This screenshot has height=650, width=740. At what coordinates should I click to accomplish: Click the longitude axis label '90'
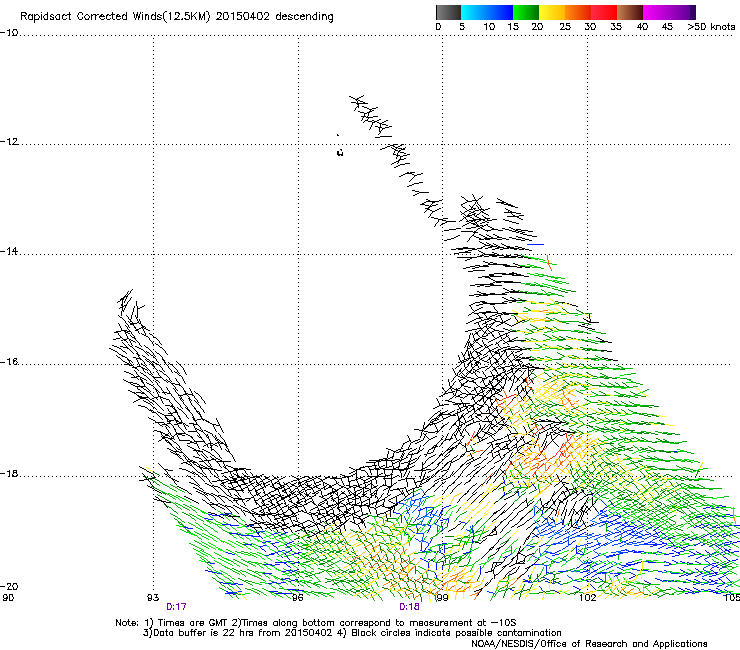pos(8,598)
